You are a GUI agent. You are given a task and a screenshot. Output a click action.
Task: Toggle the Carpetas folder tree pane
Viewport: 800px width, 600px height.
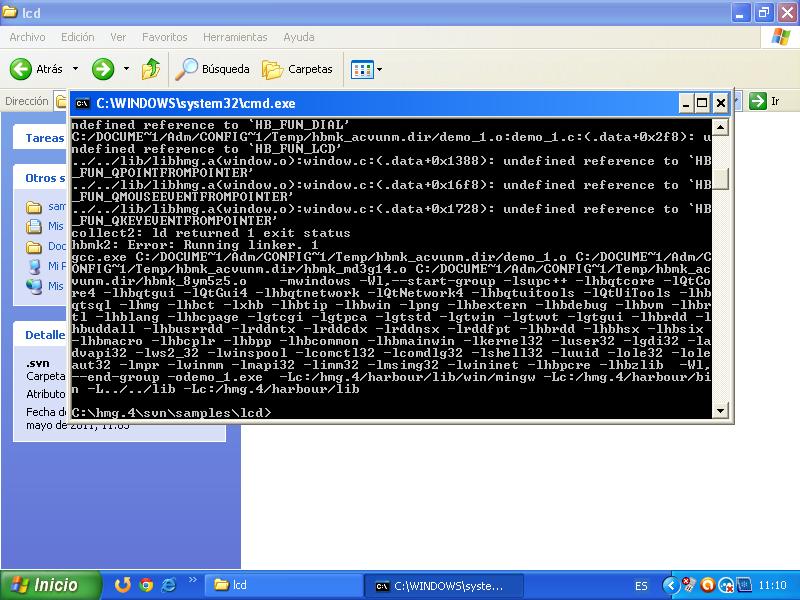[297, 69]
